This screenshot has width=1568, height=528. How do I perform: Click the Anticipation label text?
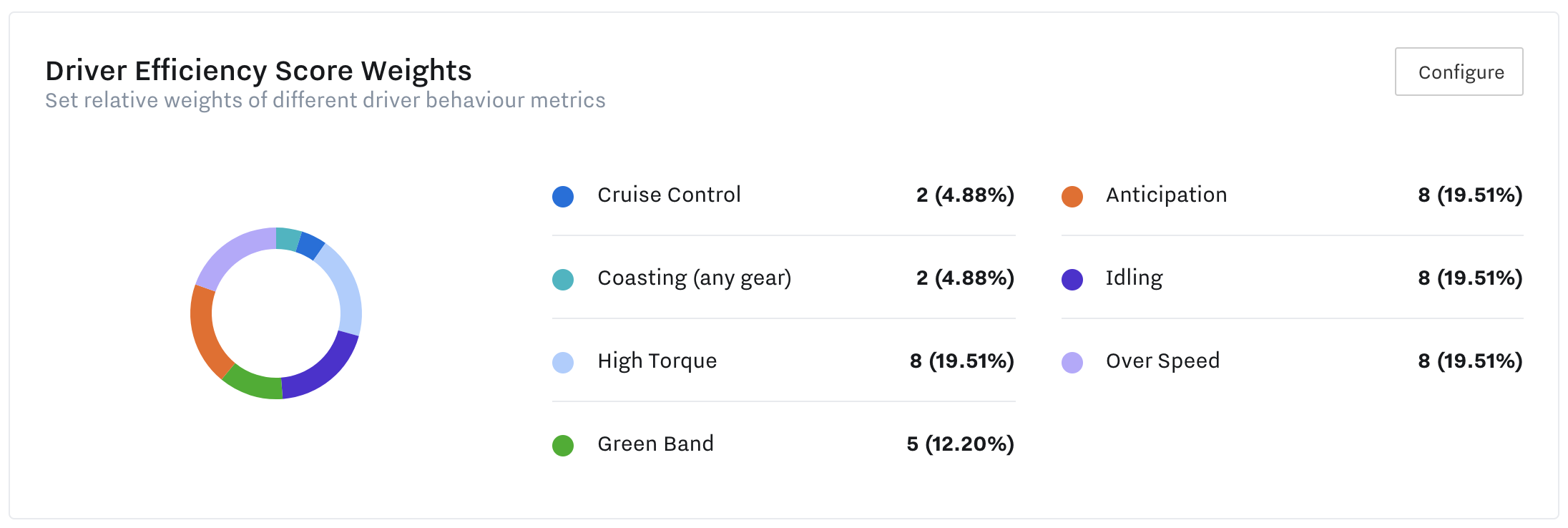(x=1166, y=195)
